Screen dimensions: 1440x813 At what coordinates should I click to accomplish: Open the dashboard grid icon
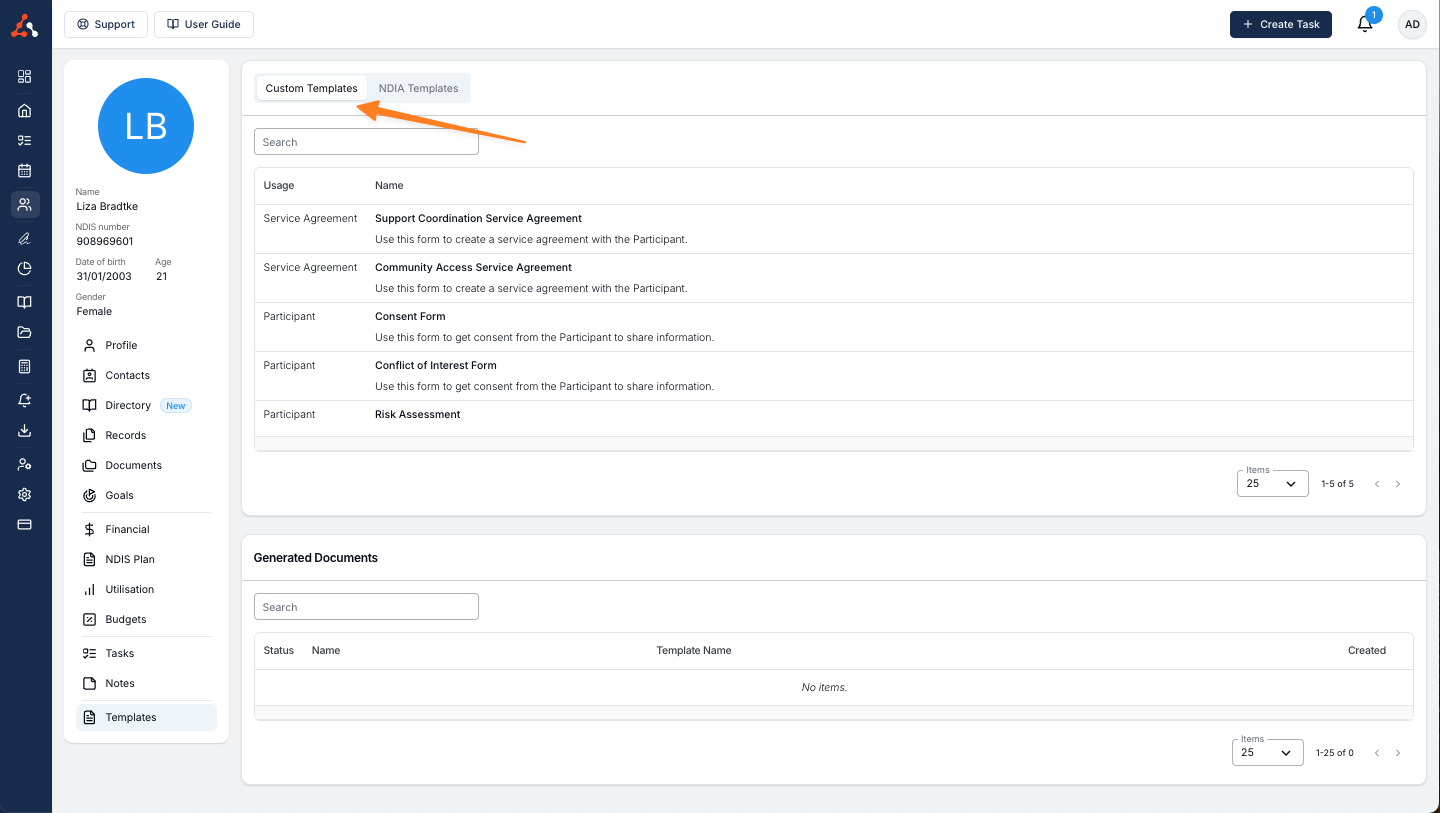point(25,77)
